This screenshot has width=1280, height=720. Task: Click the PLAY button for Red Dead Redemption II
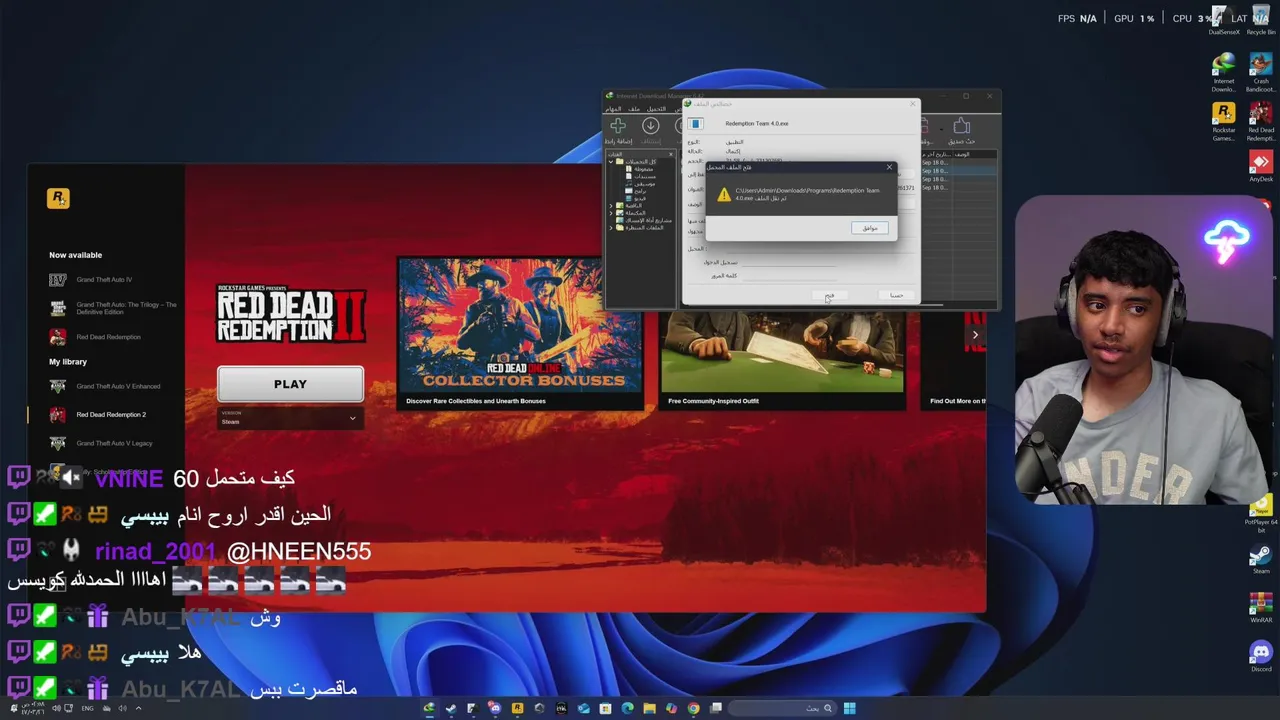[290, 384]
